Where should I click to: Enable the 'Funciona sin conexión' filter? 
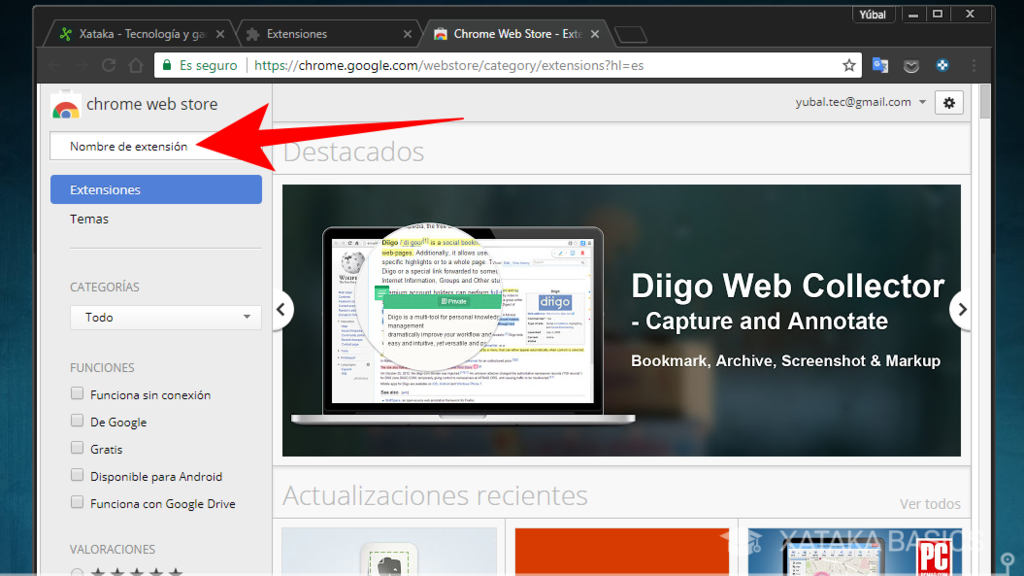77,393
